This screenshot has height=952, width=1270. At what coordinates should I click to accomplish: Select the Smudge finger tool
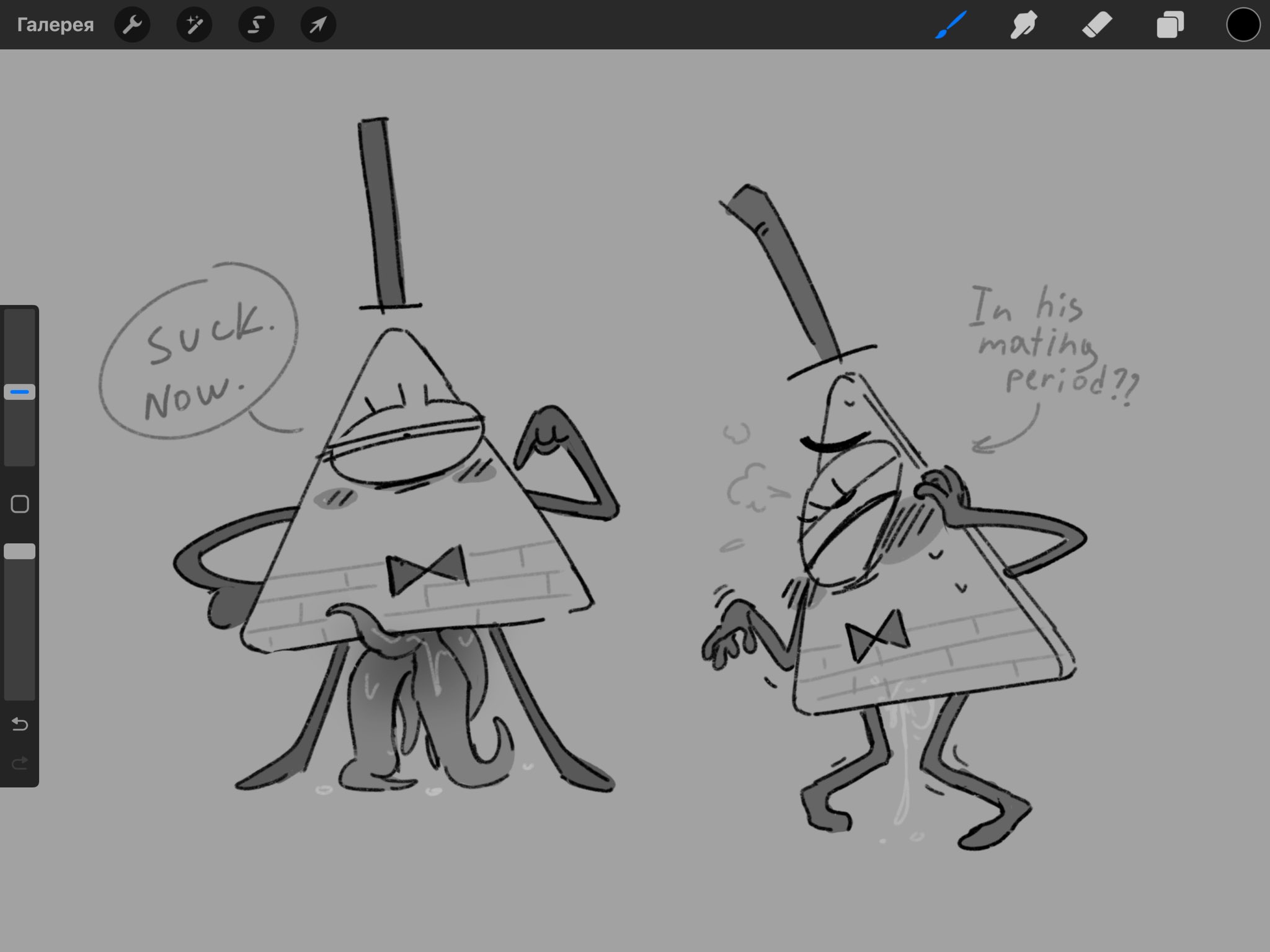point(1023,25)
